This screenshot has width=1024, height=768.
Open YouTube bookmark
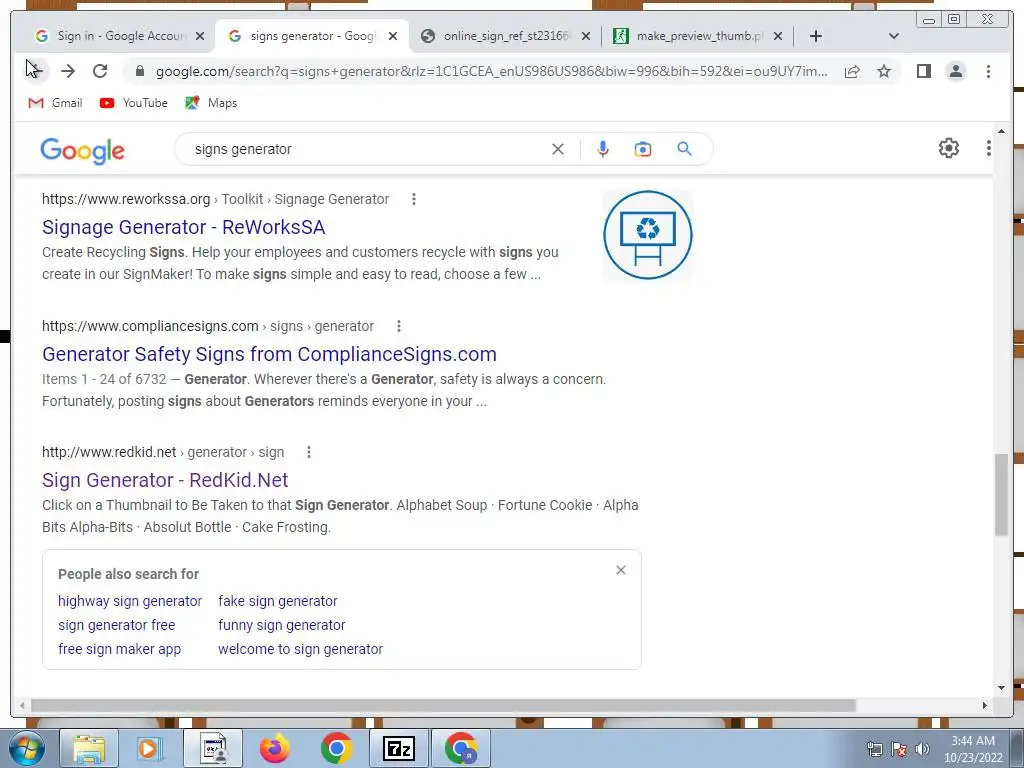click(134, 103)
